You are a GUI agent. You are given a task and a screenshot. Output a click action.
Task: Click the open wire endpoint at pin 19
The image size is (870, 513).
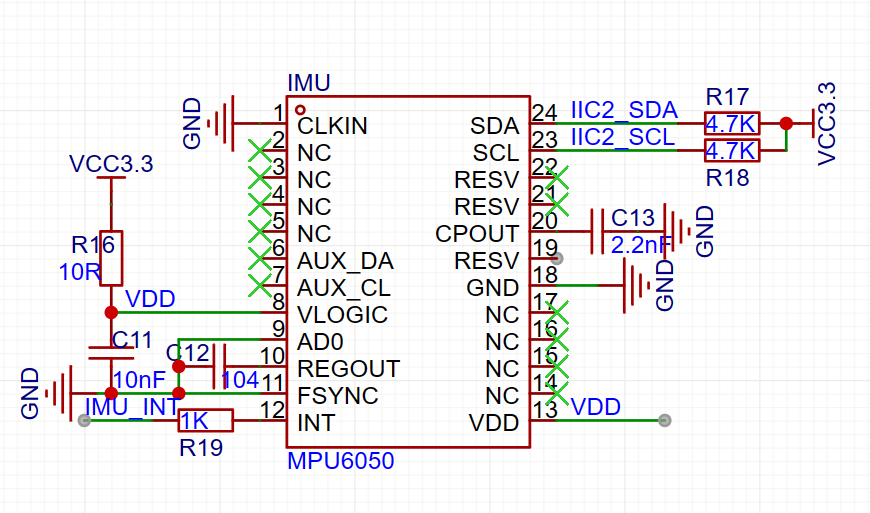point(557,258)
